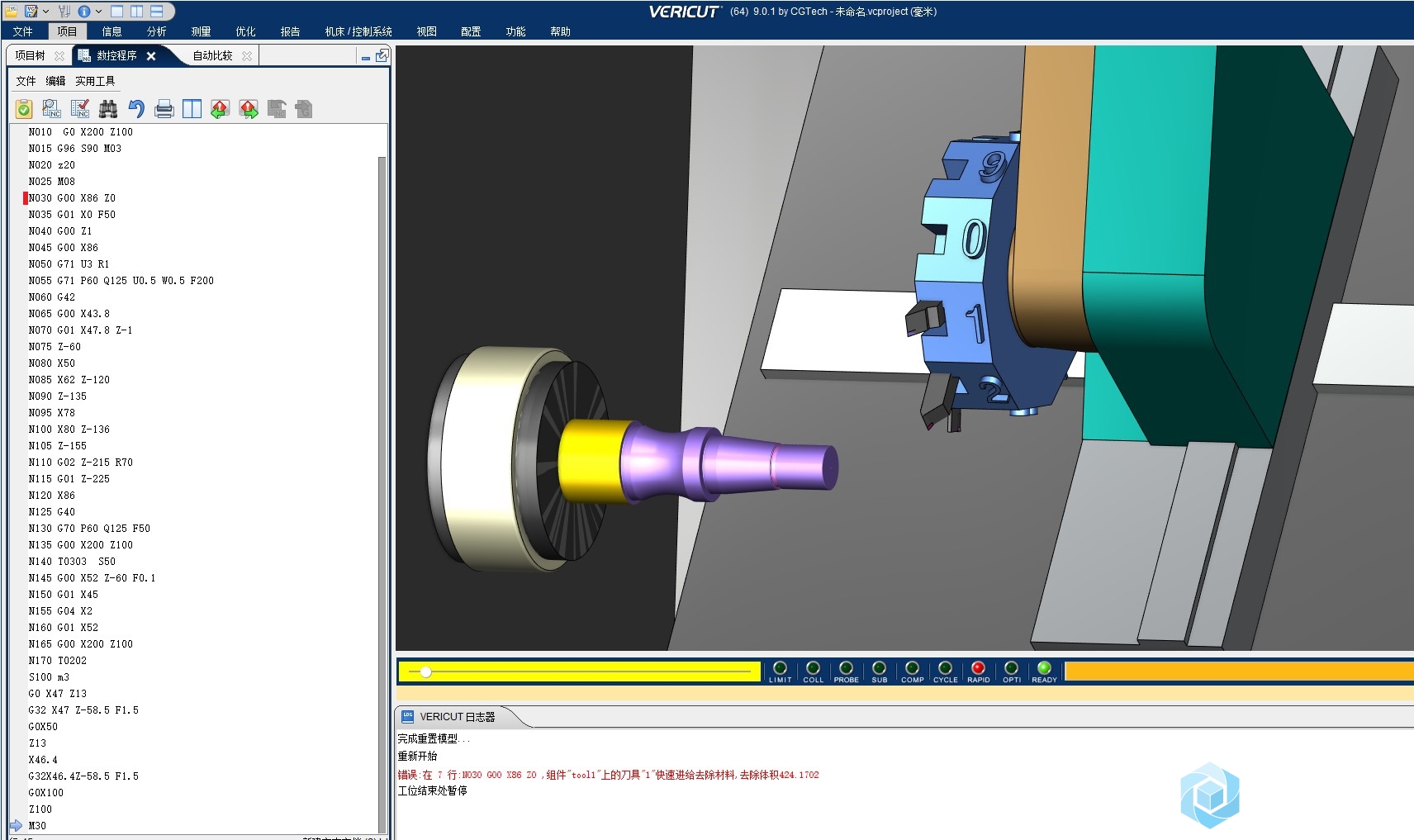1414x840 pixels.
Task: Close the 数控程序 tab
Action: click(x=151, y=56)
